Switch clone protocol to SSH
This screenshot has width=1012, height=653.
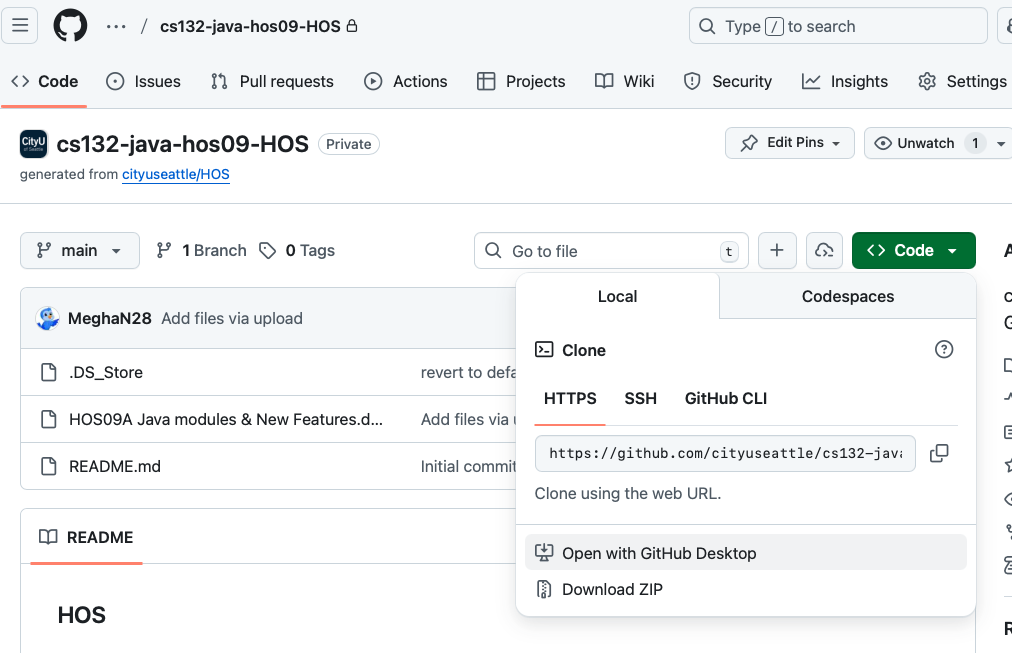(x=640, y=398)
